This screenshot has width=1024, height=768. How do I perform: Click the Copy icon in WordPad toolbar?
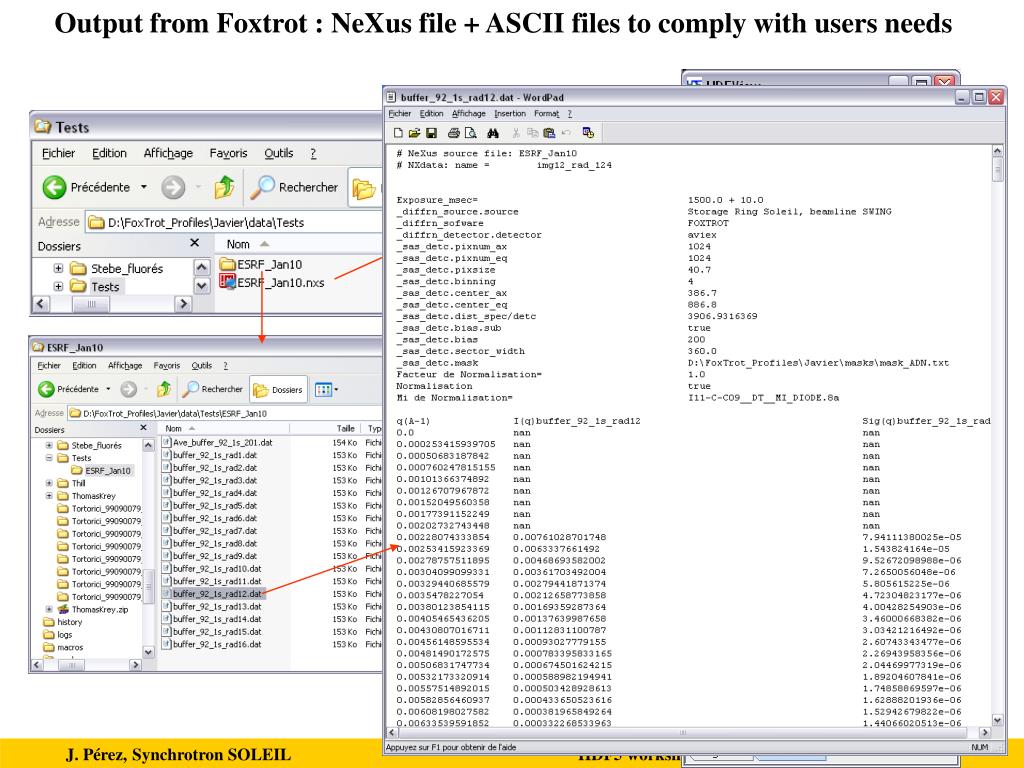point(532,133)
